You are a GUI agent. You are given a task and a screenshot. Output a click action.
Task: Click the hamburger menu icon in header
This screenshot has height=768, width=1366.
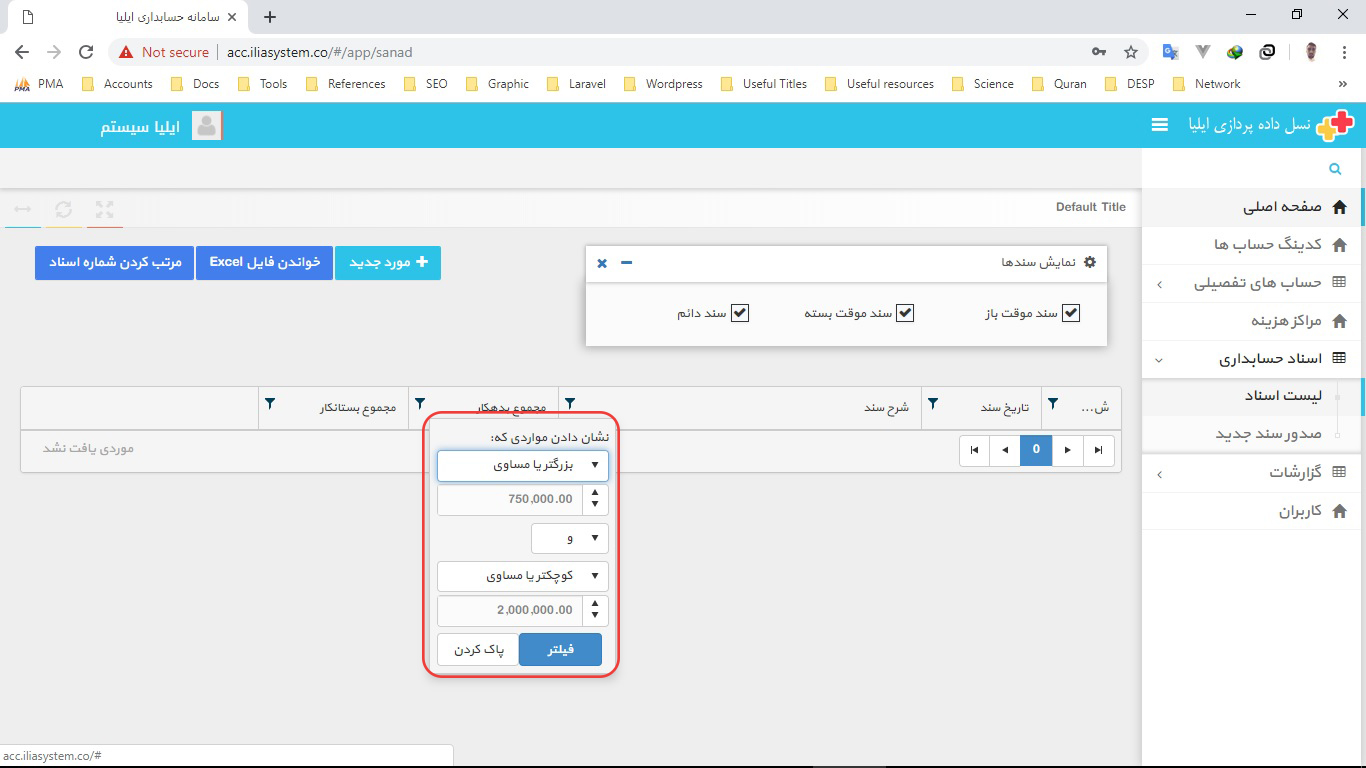pyautogui.click(x=1160, y=125)
